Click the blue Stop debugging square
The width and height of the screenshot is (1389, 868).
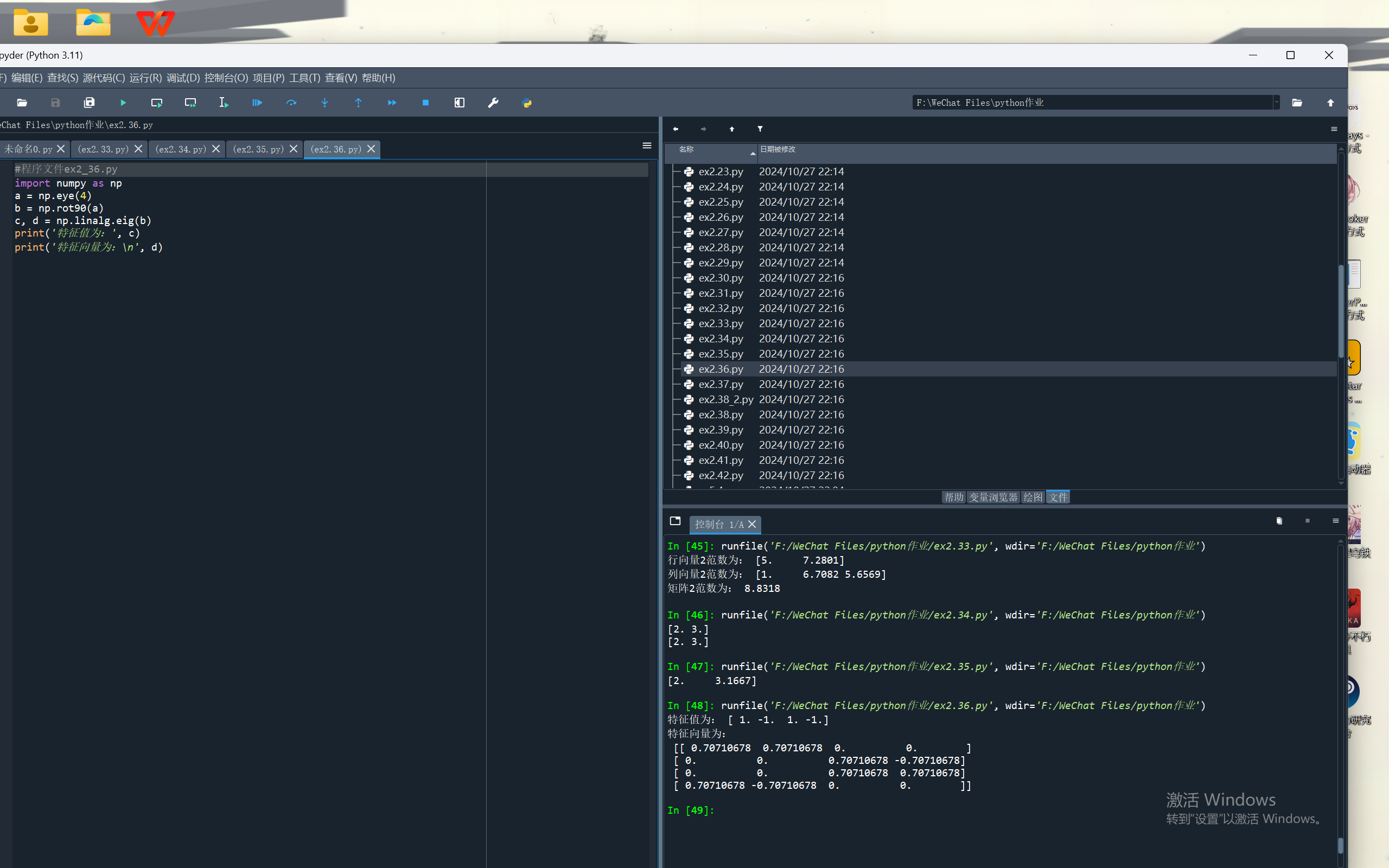[425, 103]
